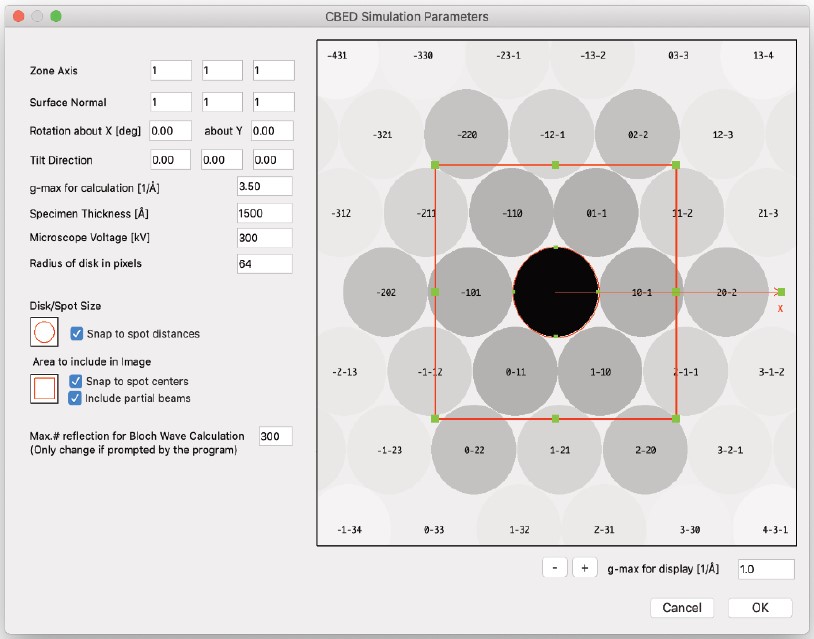
Task: Select the -110 diffraction disk
Action: pyautogui.click(x=512, y=213)
